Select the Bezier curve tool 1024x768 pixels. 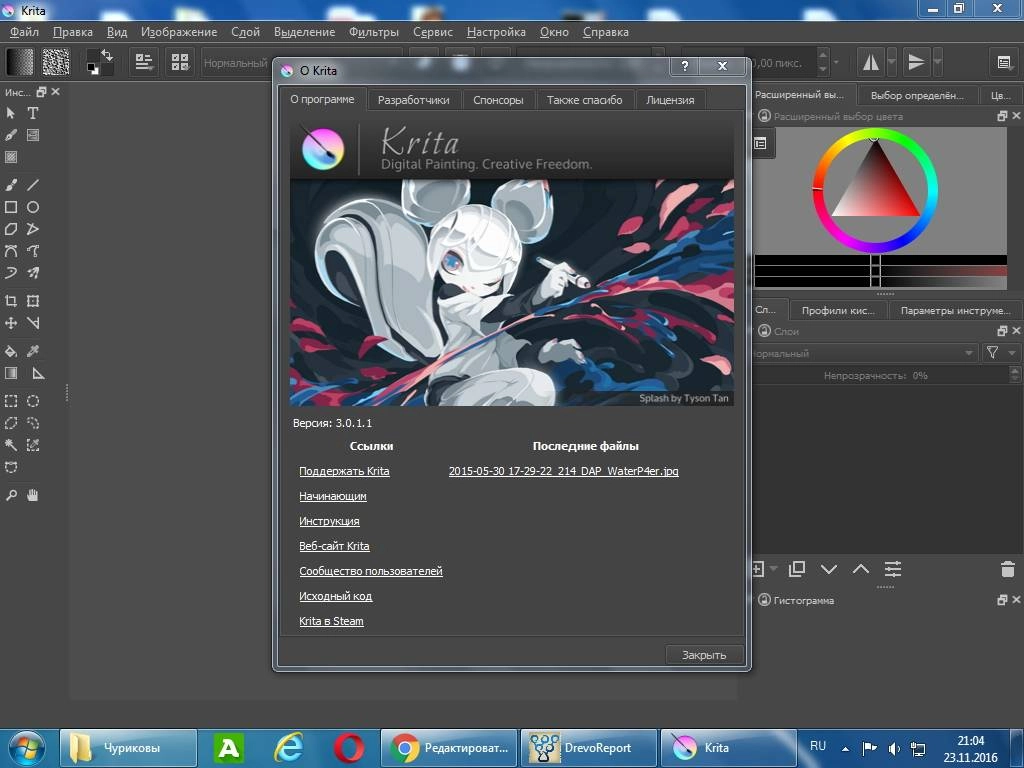[x=10, y=251]
